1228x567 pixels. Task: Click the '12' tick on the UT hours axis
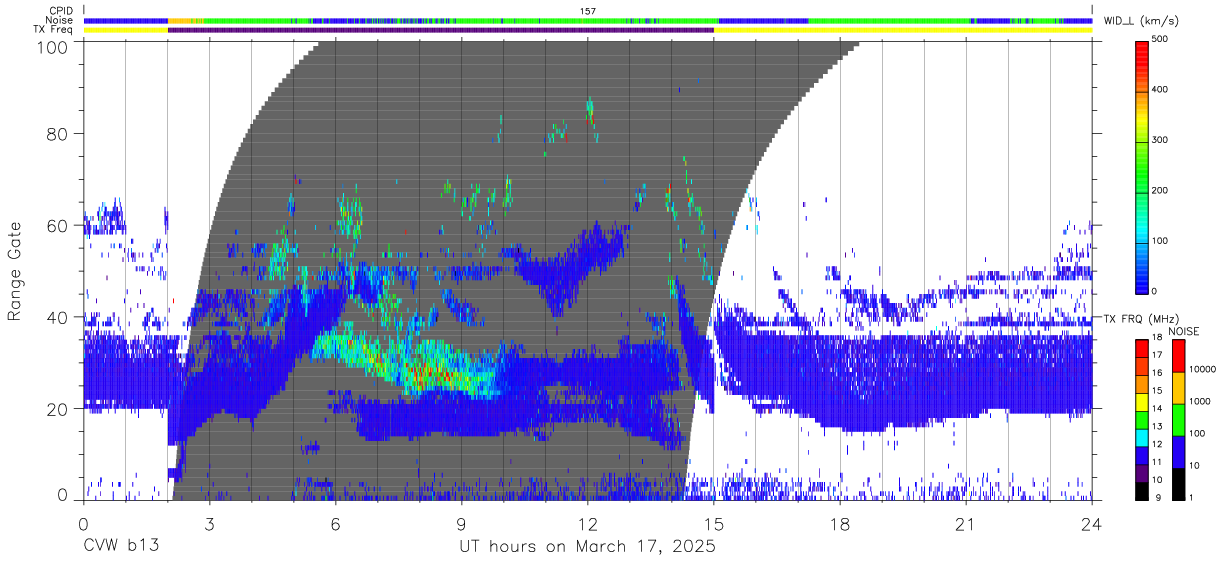click(587, 525)
